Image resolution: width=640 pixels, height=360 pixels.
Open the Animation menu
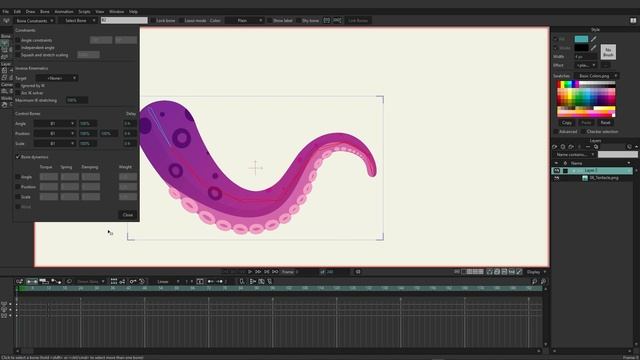(64, 11)
